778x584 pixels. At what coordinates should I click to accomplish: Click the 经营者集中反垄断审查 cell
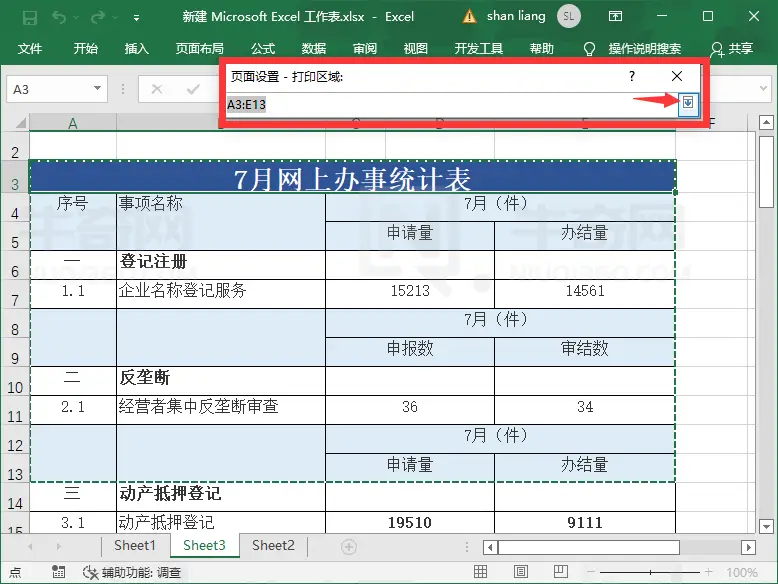(x=221, y=410)
